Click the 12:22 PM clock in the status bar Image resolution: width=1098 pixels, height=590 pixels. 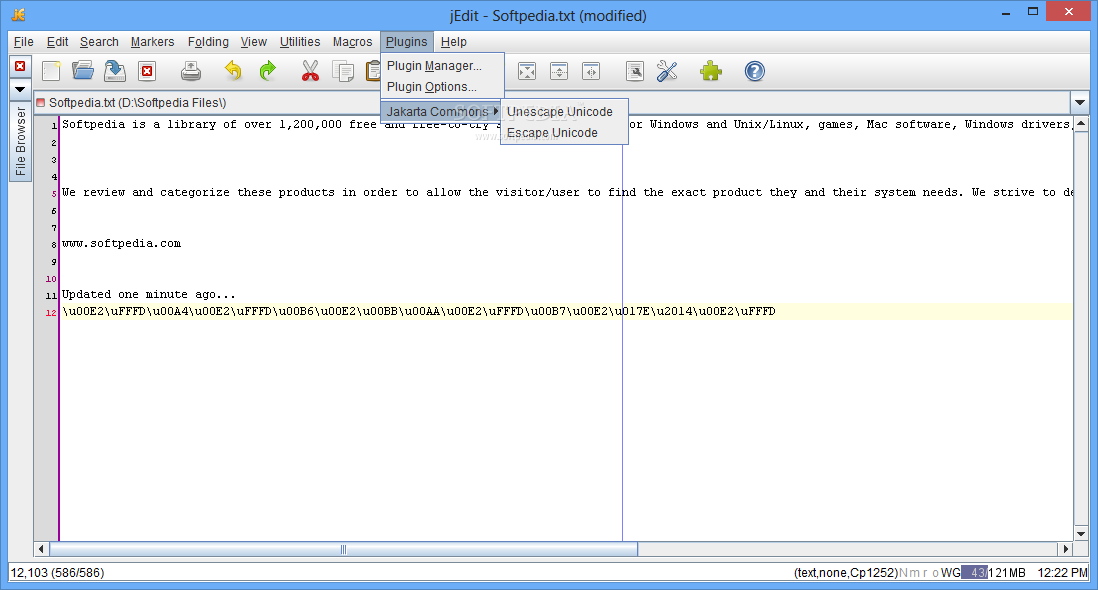pos(1062,573)
